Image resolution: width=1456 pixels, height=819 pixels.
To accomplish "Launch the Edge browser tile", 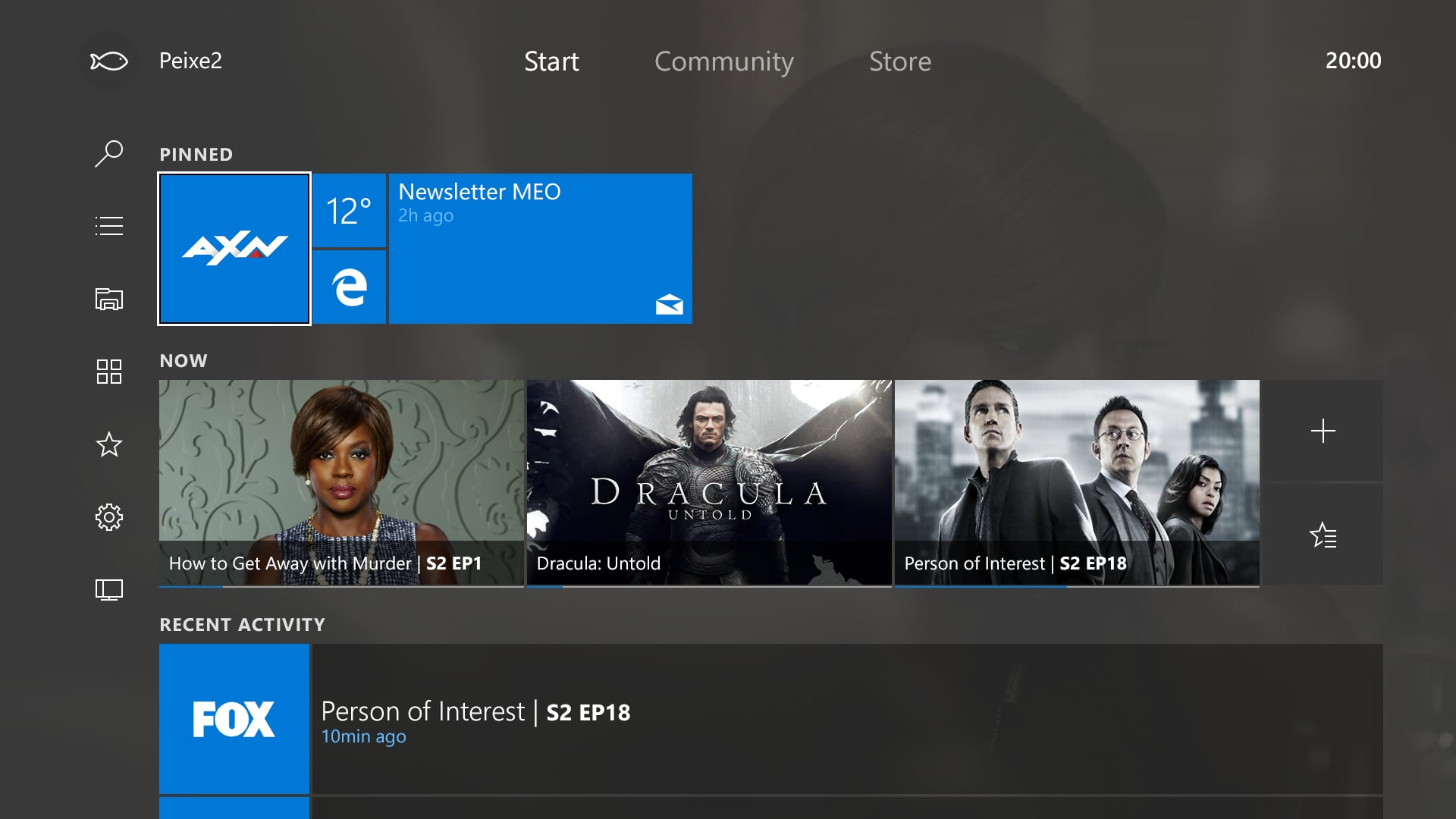I will point(350,287).
